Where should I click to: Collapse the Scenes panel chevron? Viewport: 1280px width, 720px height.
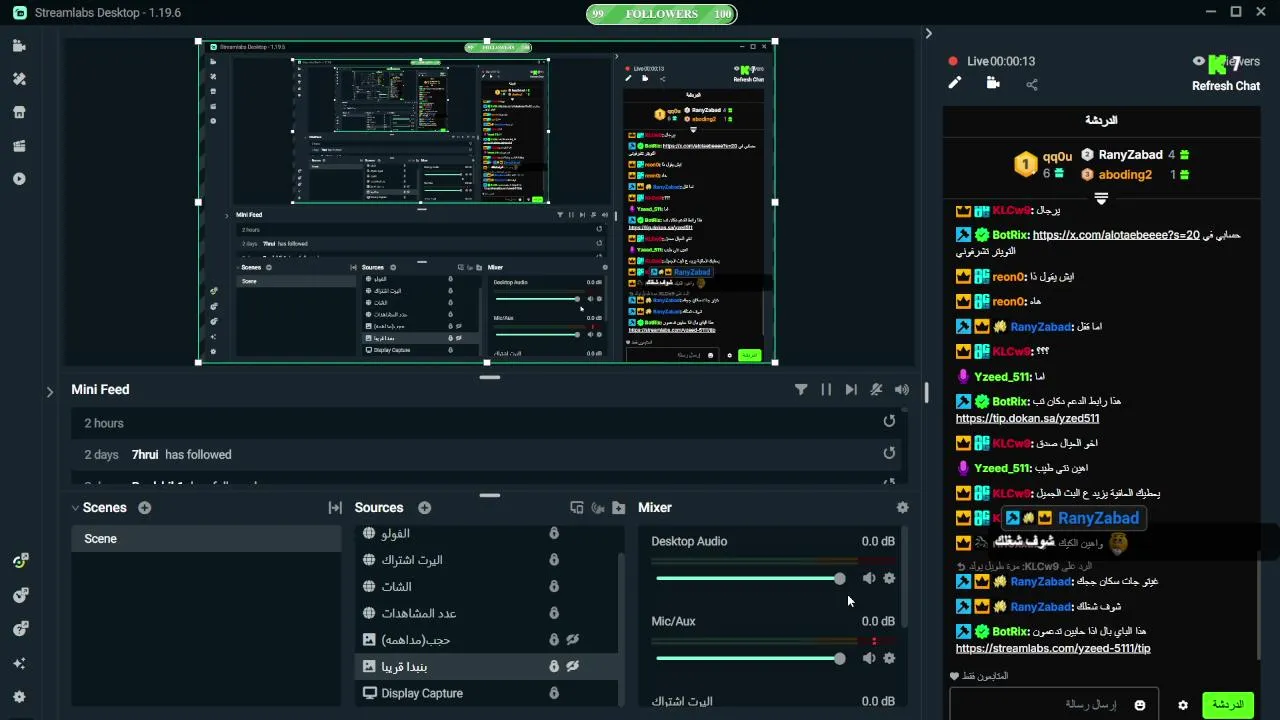pyautogui.click(x=75, y=508)
